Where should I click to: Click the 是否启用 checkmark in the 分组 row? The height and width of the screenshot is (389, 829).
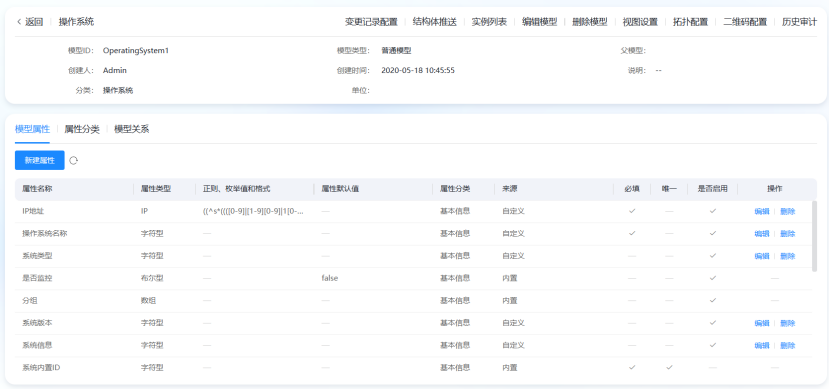tap(713, 300)
